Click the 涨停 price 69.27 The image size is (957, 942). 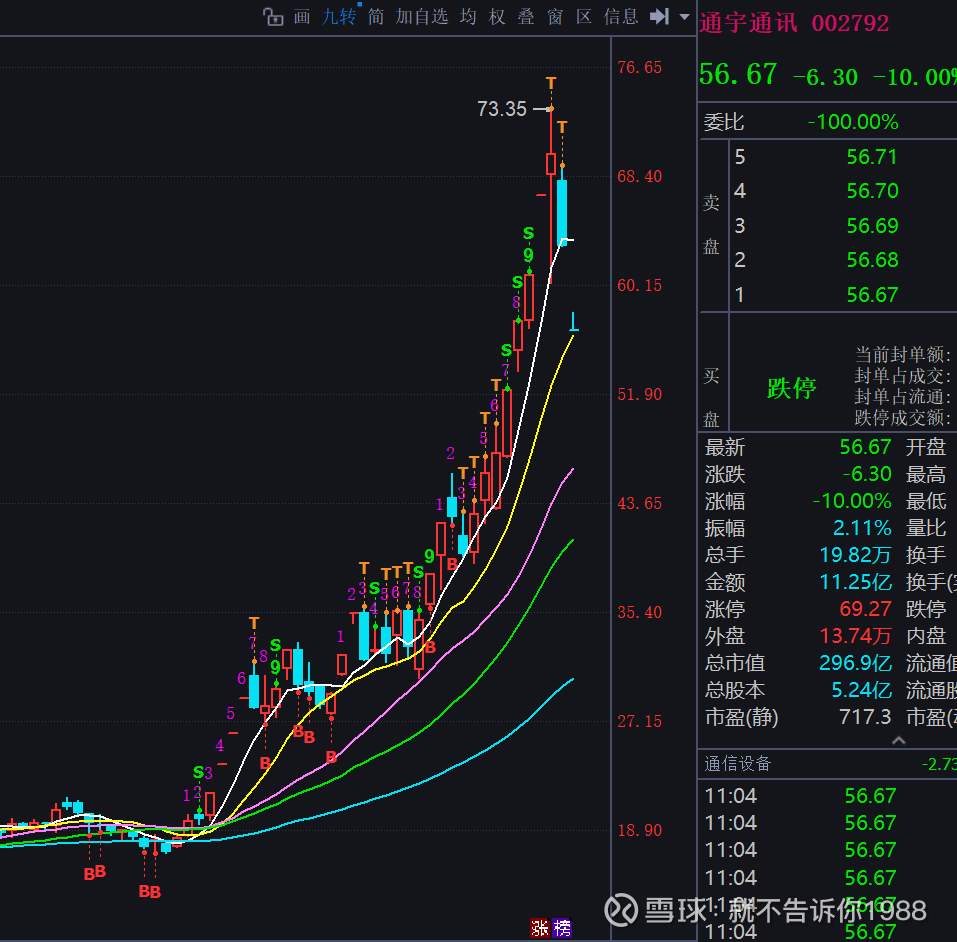click(865, 609)
